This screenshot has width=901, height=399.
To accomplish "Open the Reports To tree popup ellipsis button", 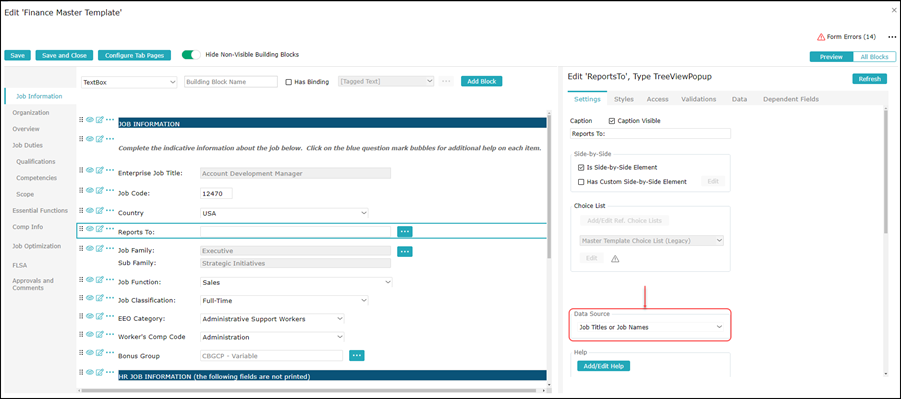I will pyautogui.click(x=405, y=231).
